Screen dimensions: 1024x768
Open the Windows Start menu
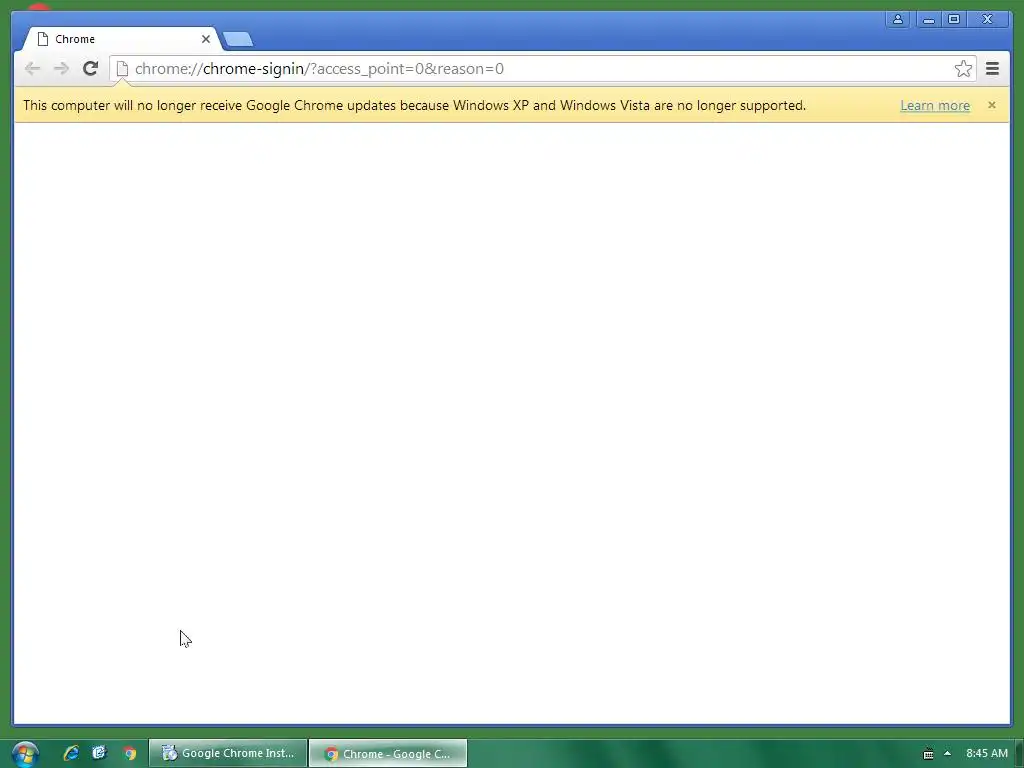(25, 754)
